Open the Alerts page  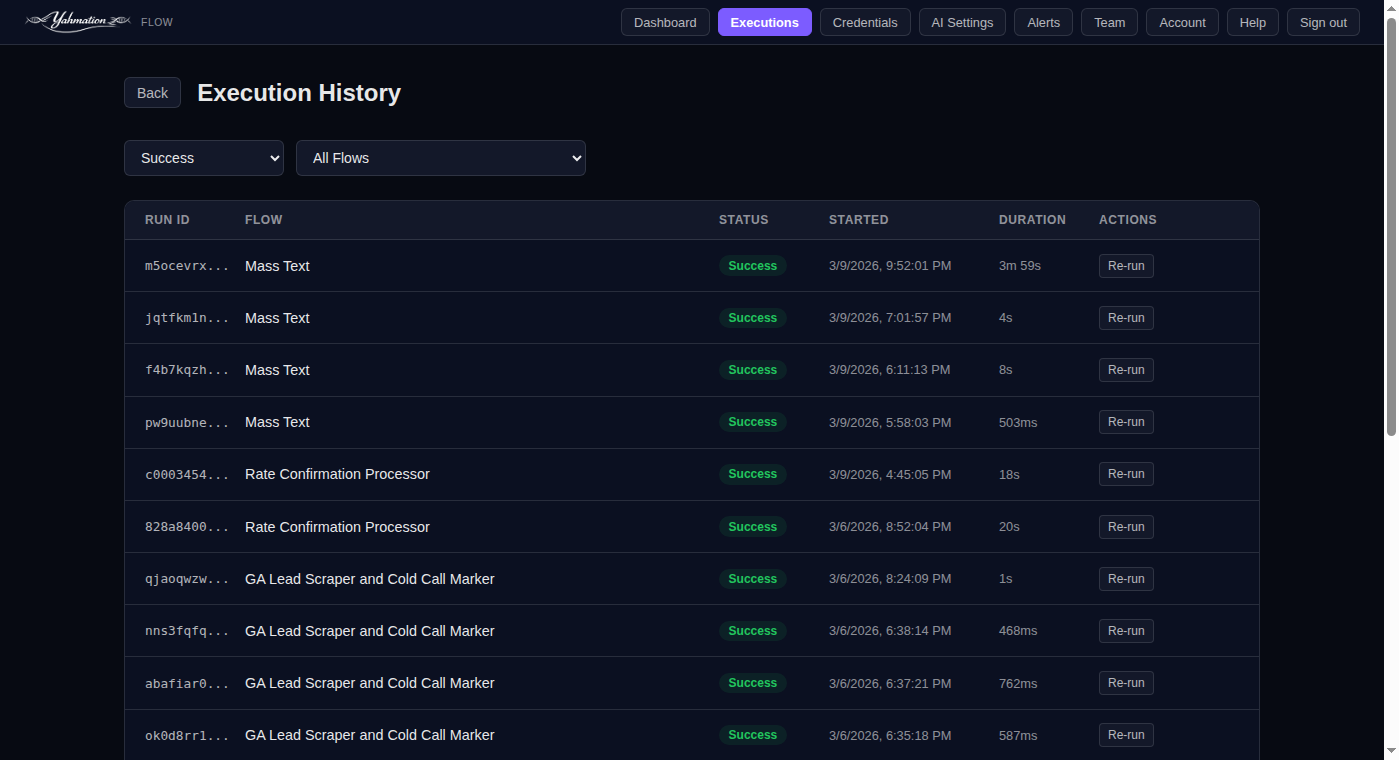tap(1043, 22)
